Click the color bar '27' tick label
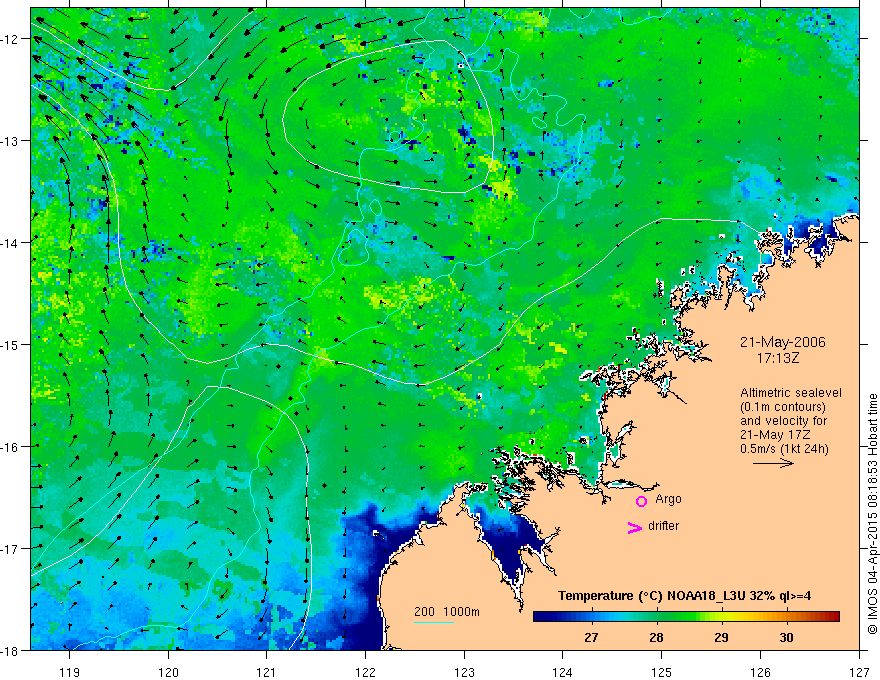The width and height of the screenshot is (880, 680). (x=591, y=637)
